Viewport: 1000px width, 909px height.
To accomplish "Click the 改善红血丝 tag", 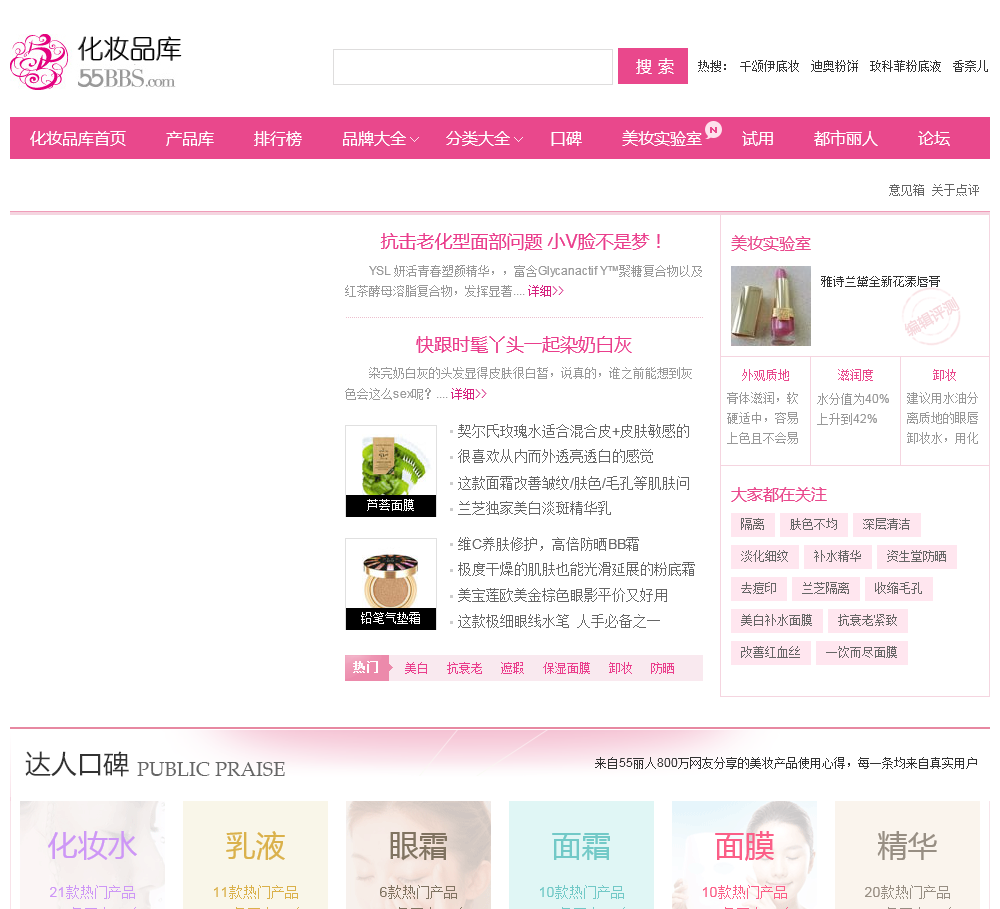I will click(x=770, y=652).
